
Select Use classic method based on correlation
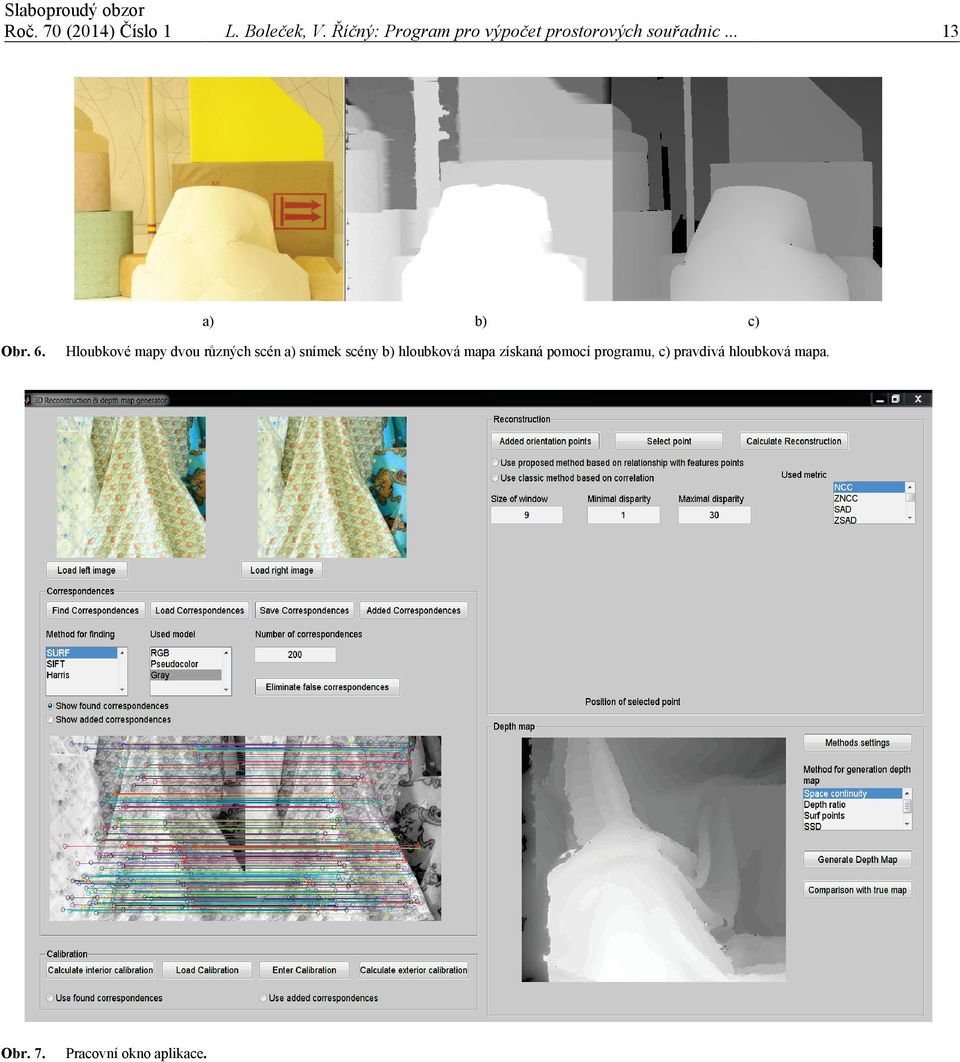(x=495, y=477)
